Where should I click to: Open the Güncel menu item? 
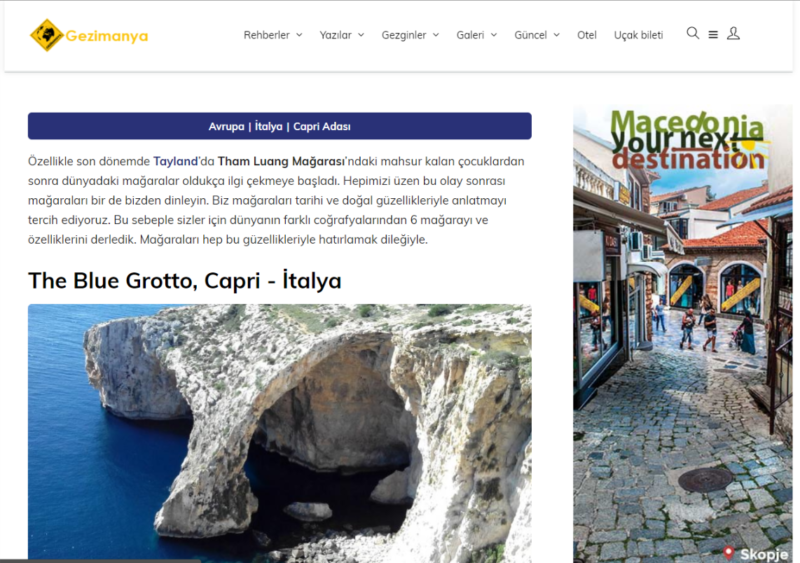click(530, 35)
